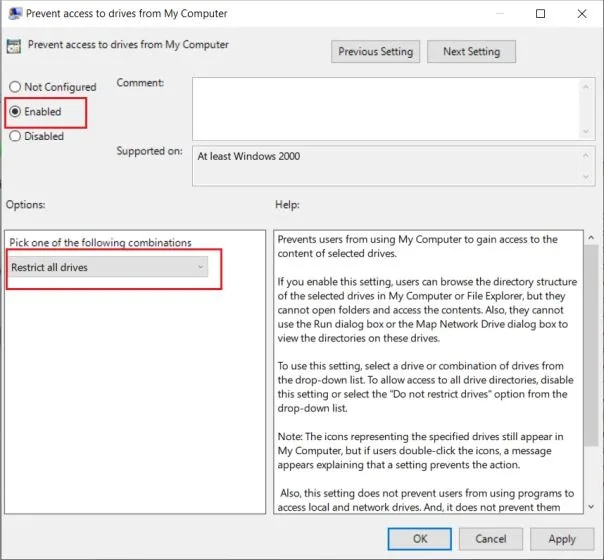The image size is (604, 560).
Task: Click the Previous Setting button
Action: click(375, 51)
